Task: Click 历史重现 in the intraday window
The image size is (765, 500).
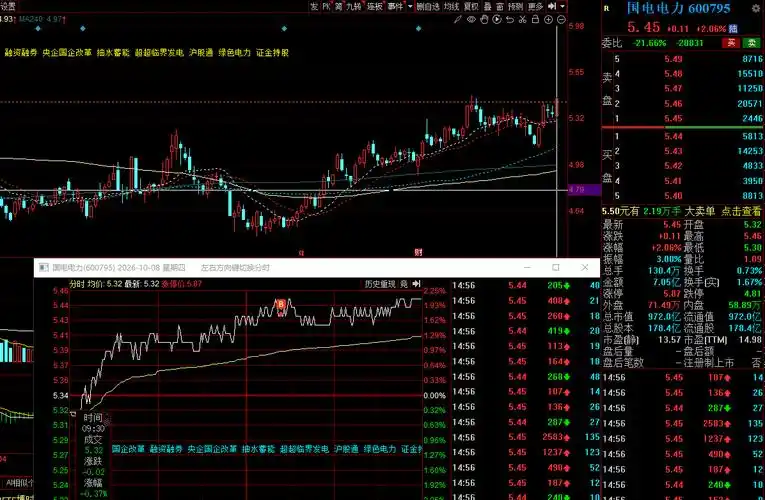Action: (380, 284)
